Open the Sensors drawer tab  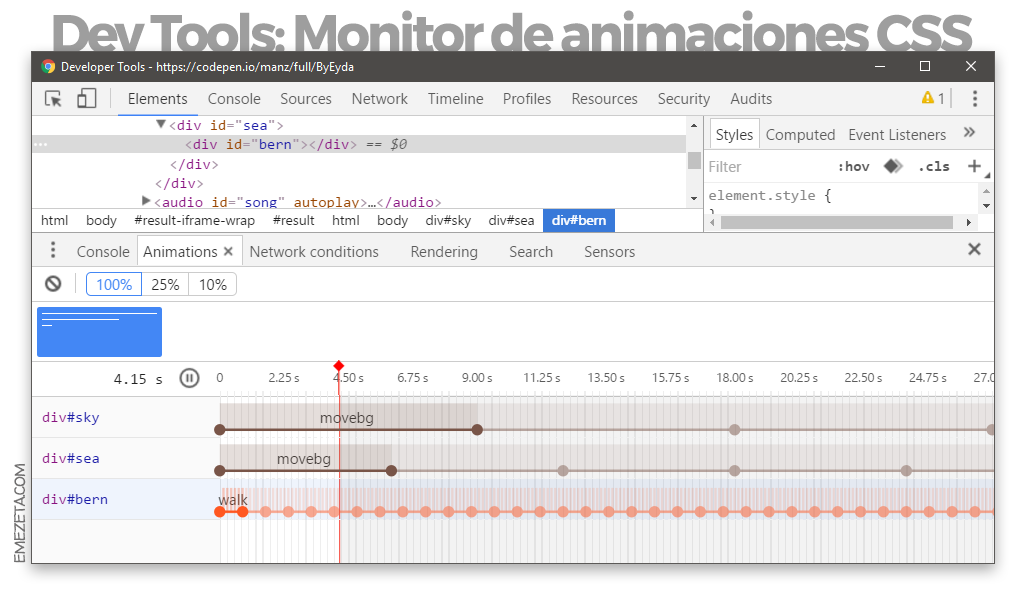(x=609, y=252)
